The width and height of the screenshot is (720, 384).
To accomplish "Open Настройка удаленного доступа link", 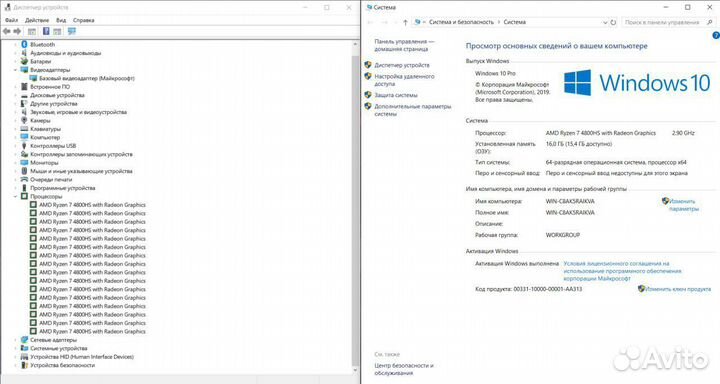I will [404, 80].
